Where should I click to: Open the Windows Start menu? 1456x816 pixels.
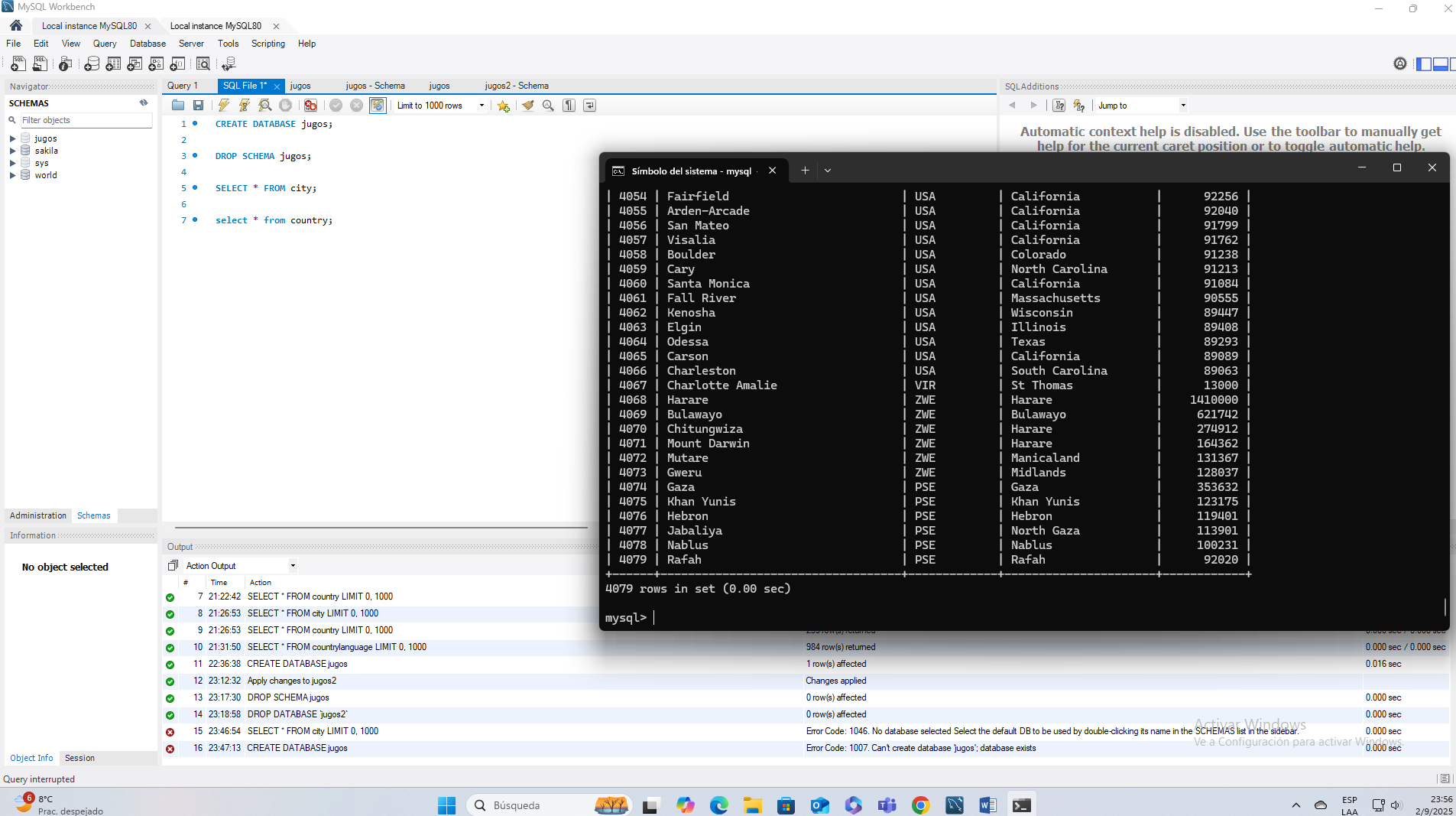point(446,805)
